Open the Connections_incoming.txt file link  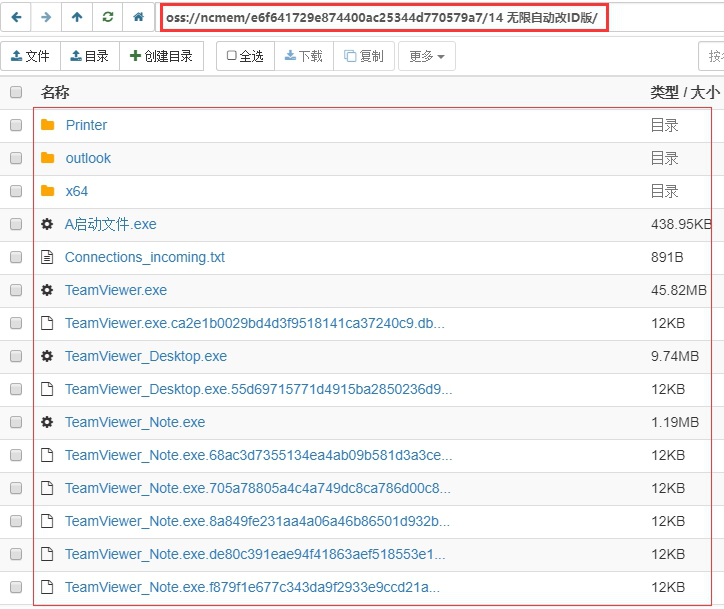tap(145, 257)
